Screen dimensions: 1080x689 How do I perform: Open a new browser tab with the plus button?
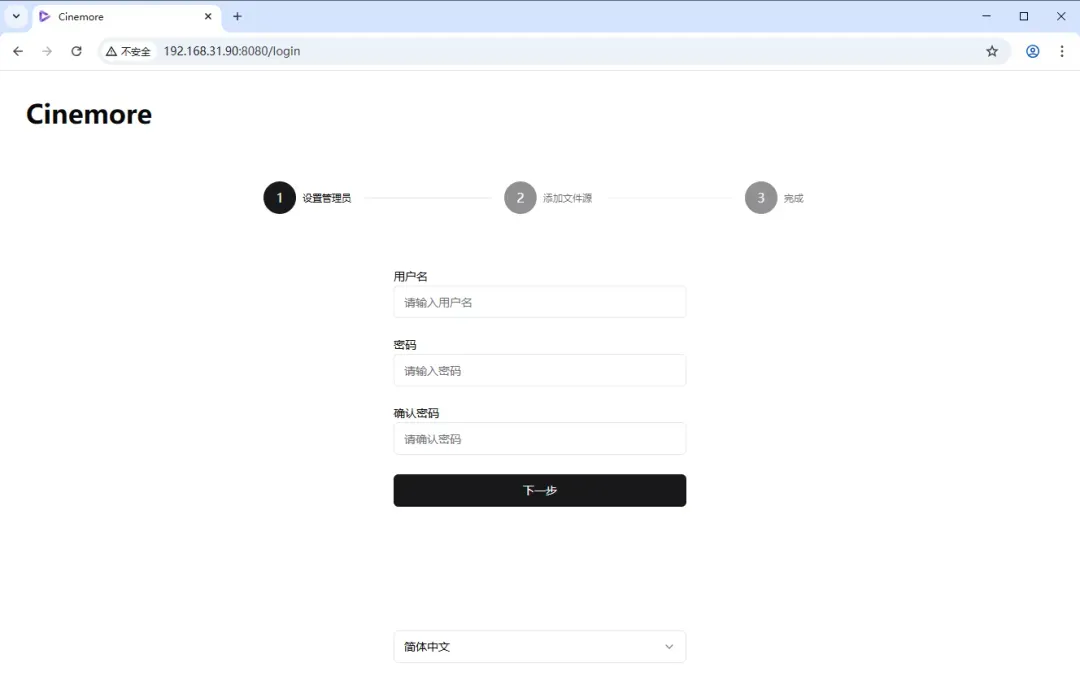237,16
